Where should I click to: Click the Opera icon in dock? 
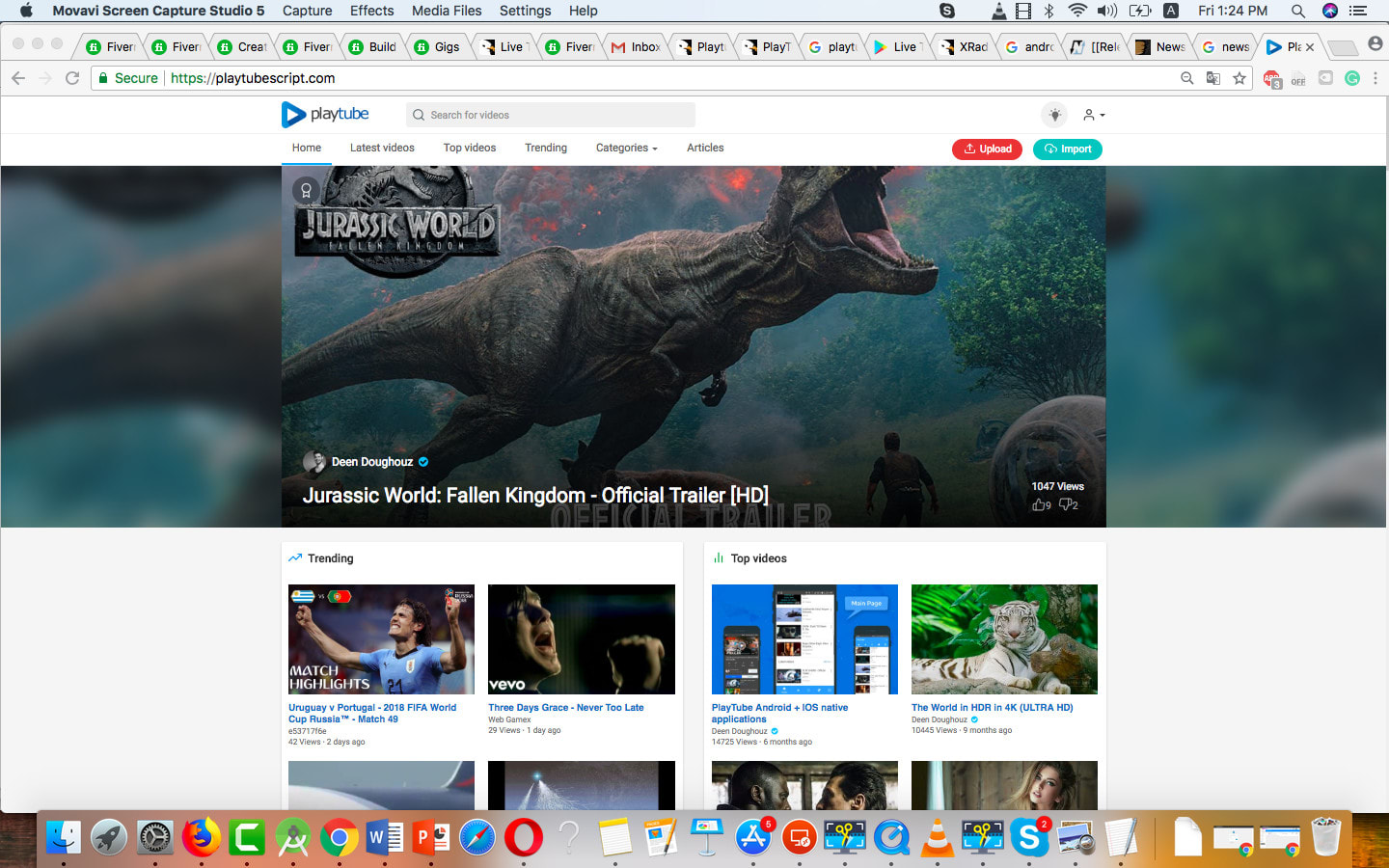point(523,837)
